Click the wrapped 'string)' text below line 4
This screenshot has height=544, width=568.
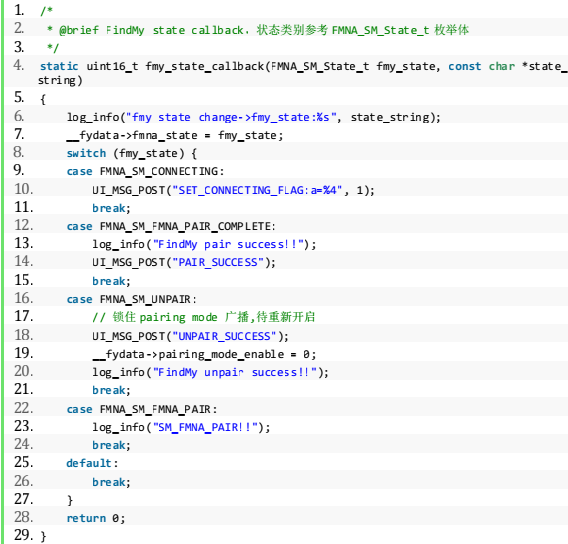pyautogui.click(x=60, y=80)
